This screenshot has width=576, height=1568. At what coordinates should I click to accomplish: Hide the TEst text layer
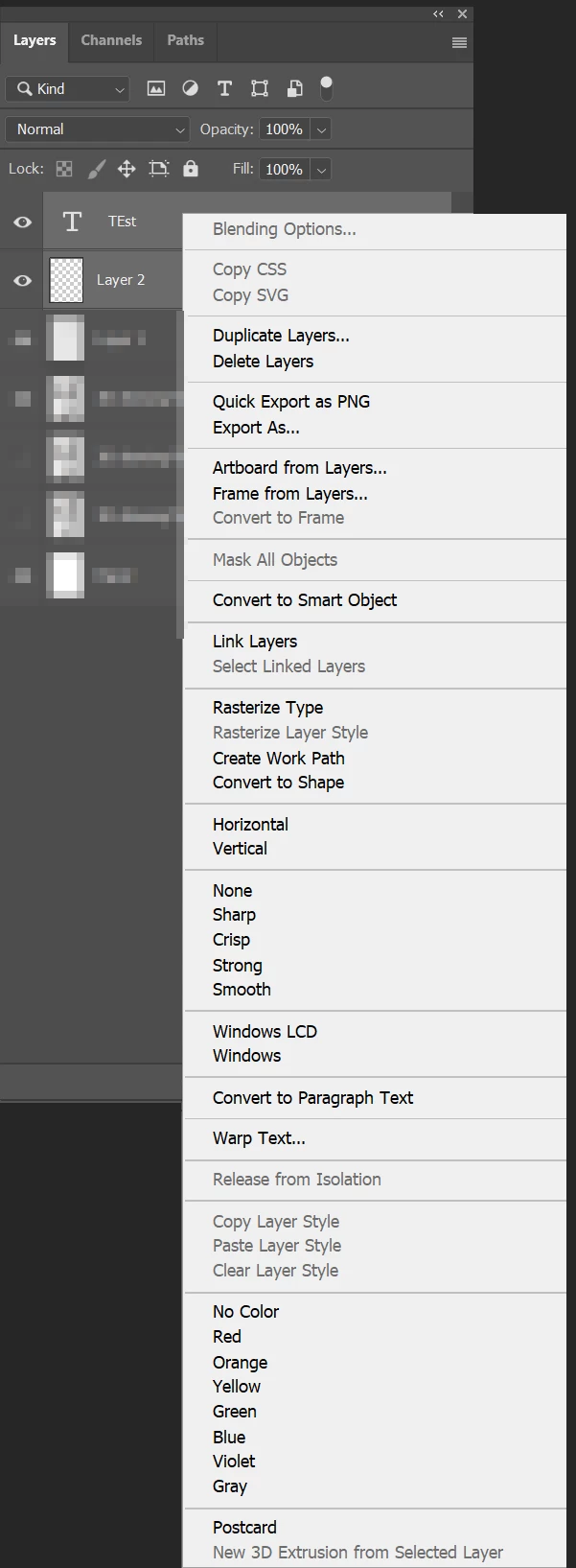point(22,222)
